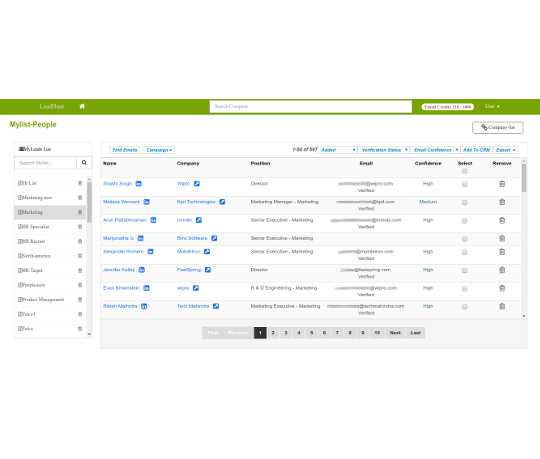The height and width of the screenshot is (459, 540).
Task: Select the HR Specialist list
Action: 34,227
